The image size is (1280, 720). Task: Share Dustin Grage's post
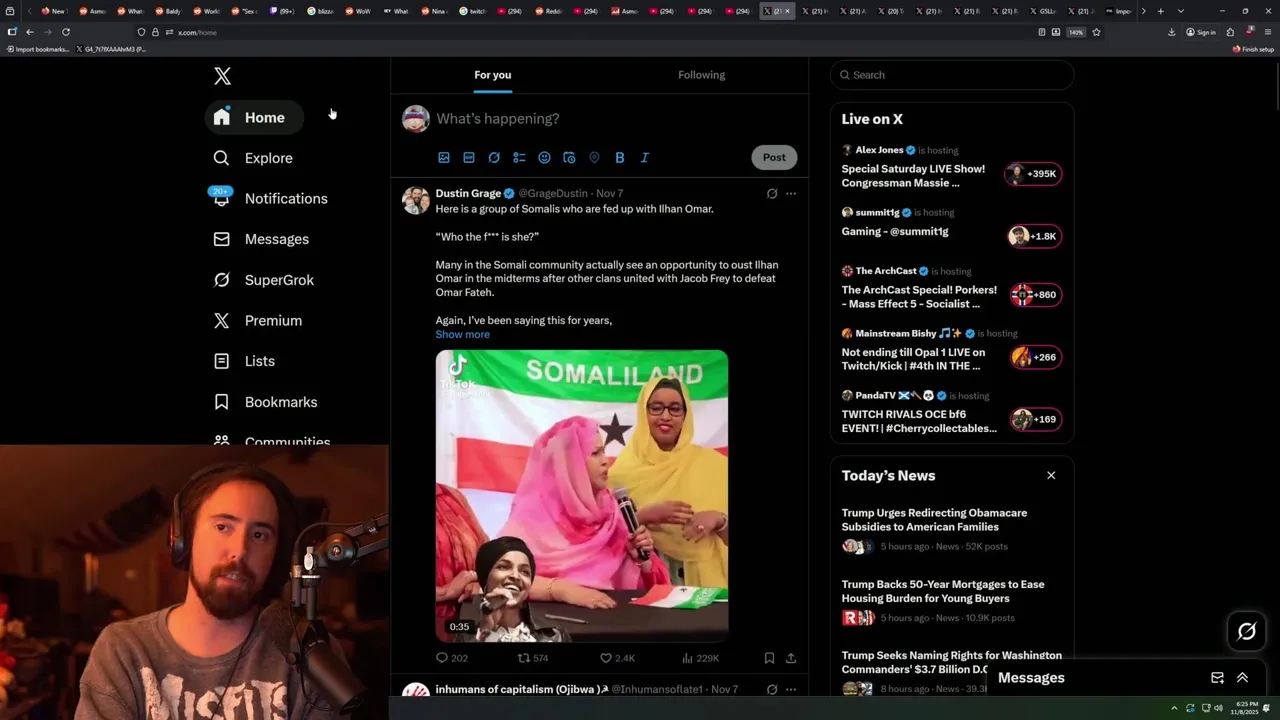pyautogui.click(x=791, y=658)
